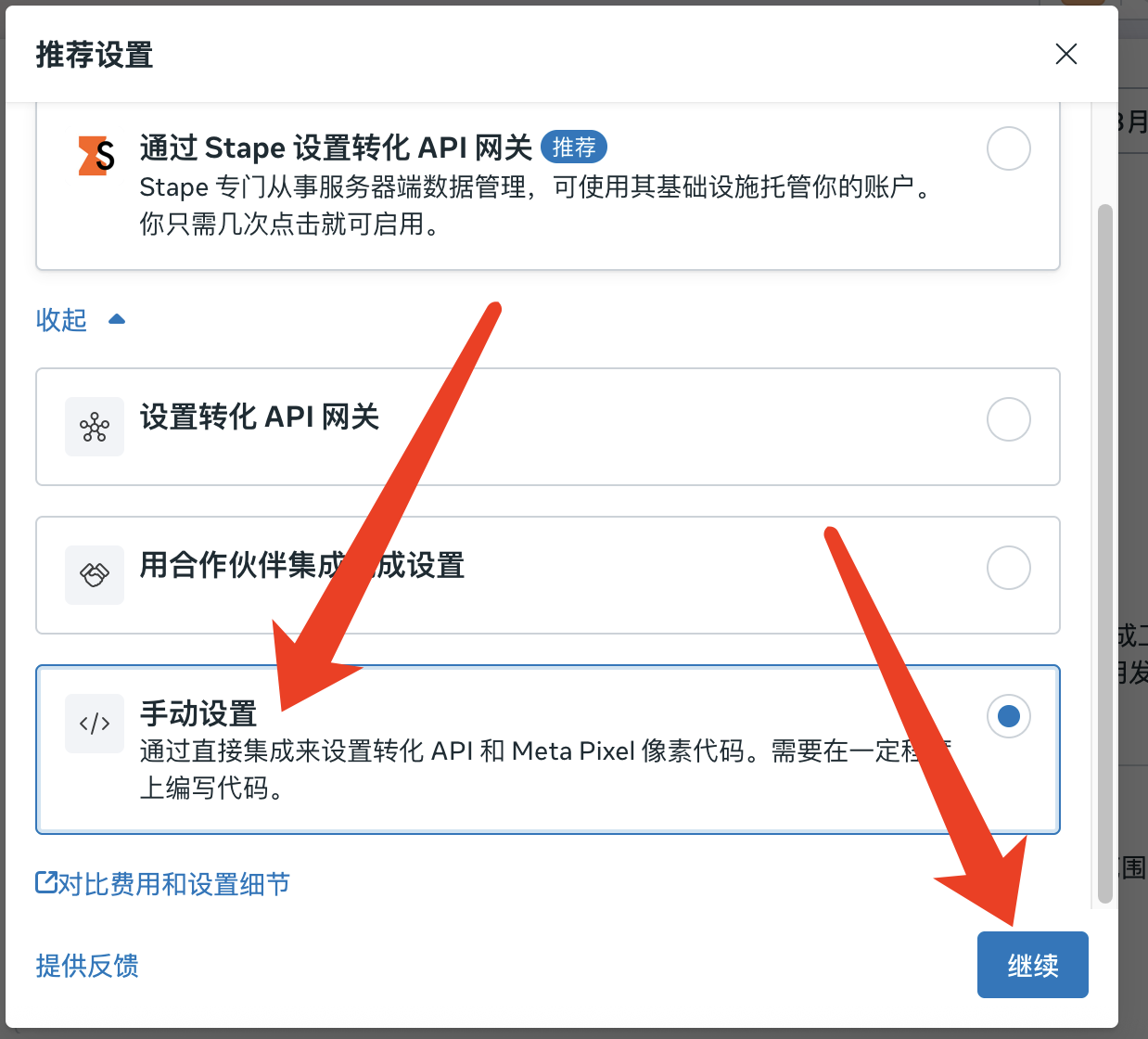
Task: Select the partner integration radio button
Action: tap(1009, 568)
